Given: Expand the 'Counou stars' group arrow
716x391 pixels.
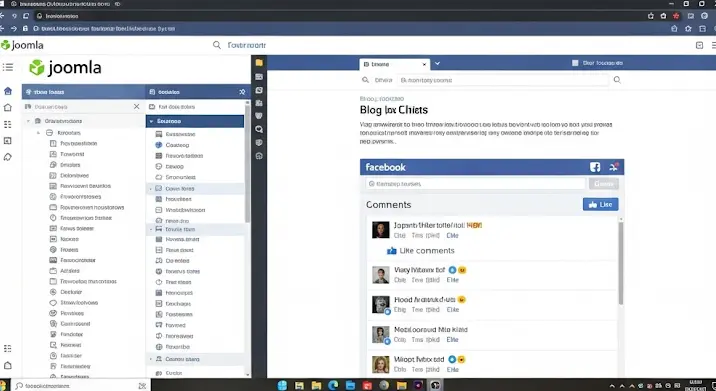Looking at the screenshot, I should click(x=151, y=359).
